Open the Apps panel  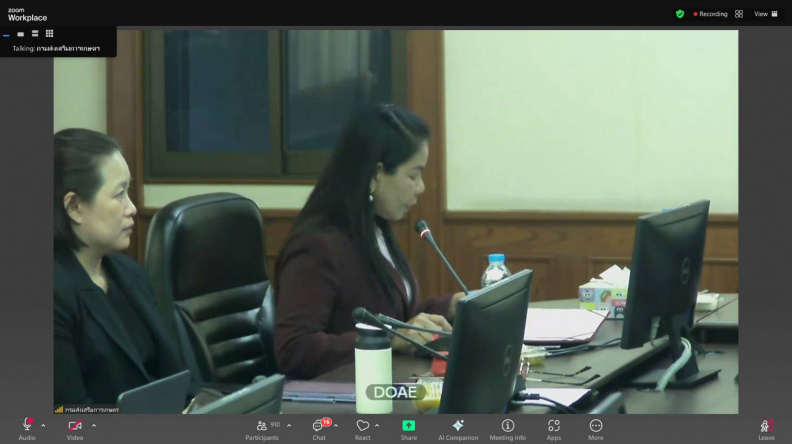(554, 429)
